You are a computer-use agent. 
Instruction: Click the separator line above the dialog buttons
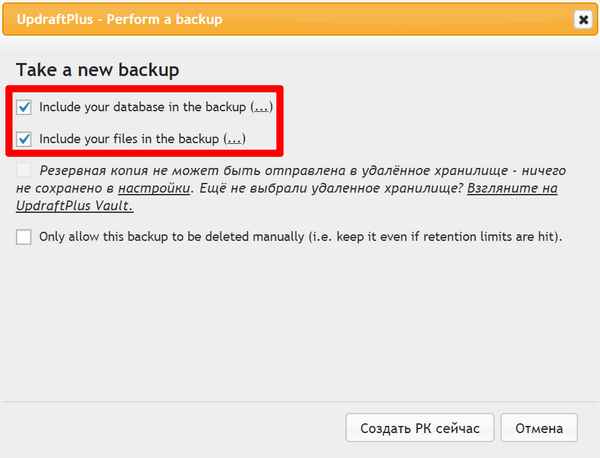tap(300, 402)
